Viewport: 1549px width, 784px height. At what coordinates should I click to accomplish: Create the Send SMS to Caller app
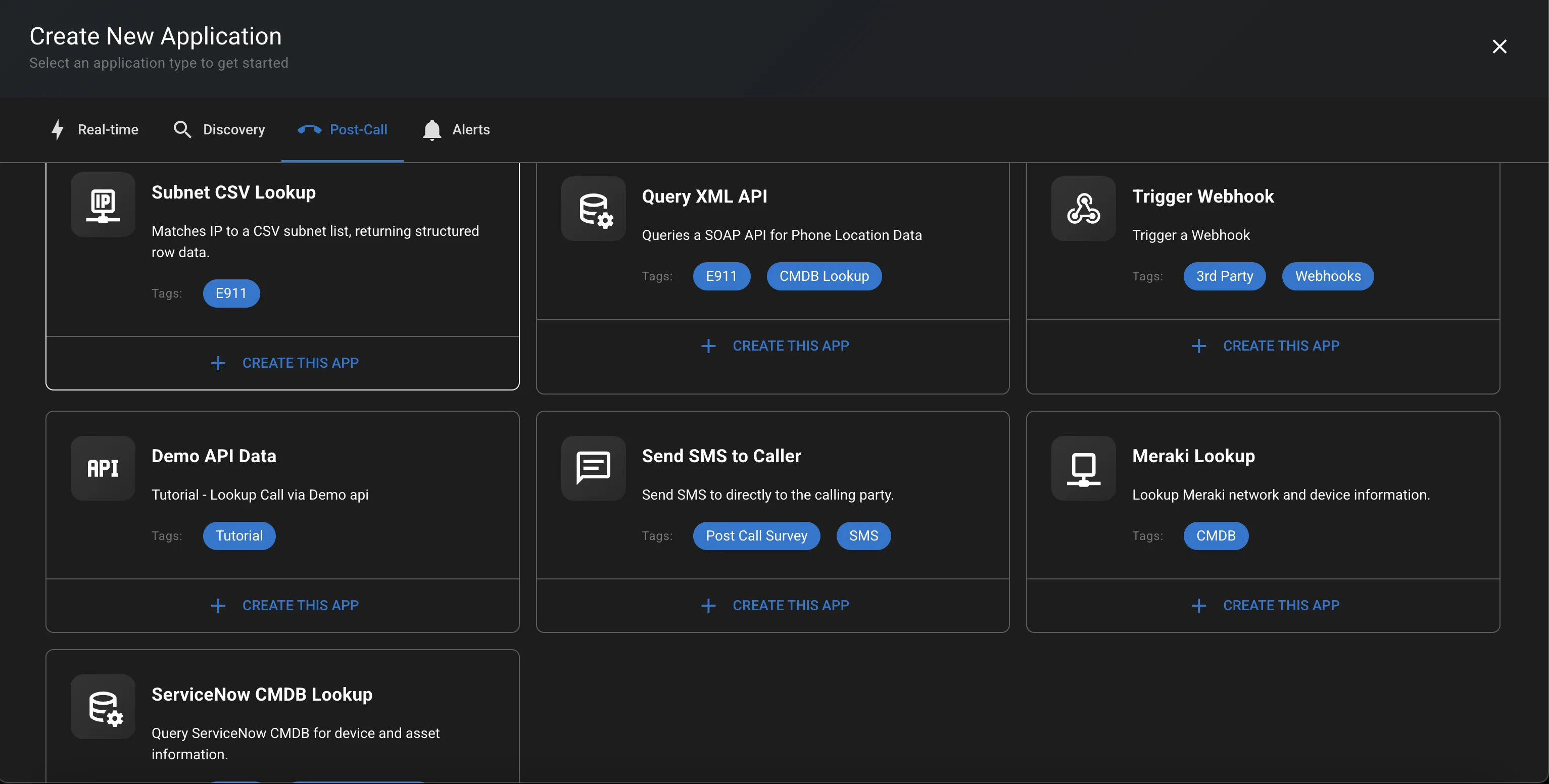coord(772,606)
